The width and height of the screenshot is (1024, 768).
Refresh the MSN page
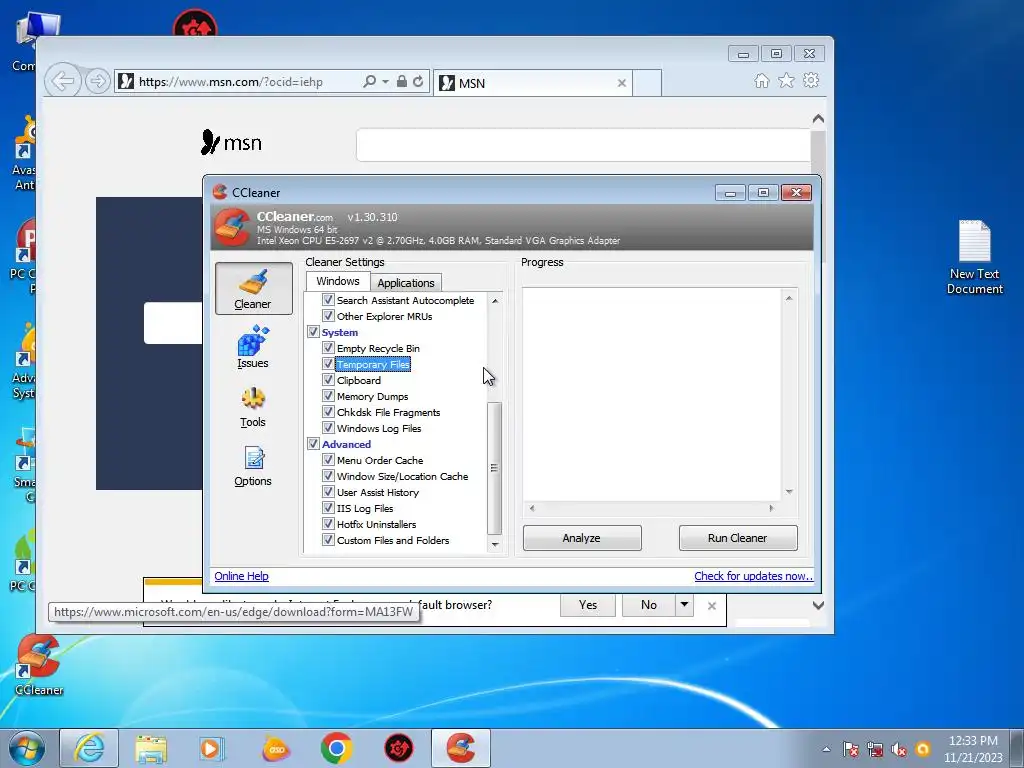[418, 82]
